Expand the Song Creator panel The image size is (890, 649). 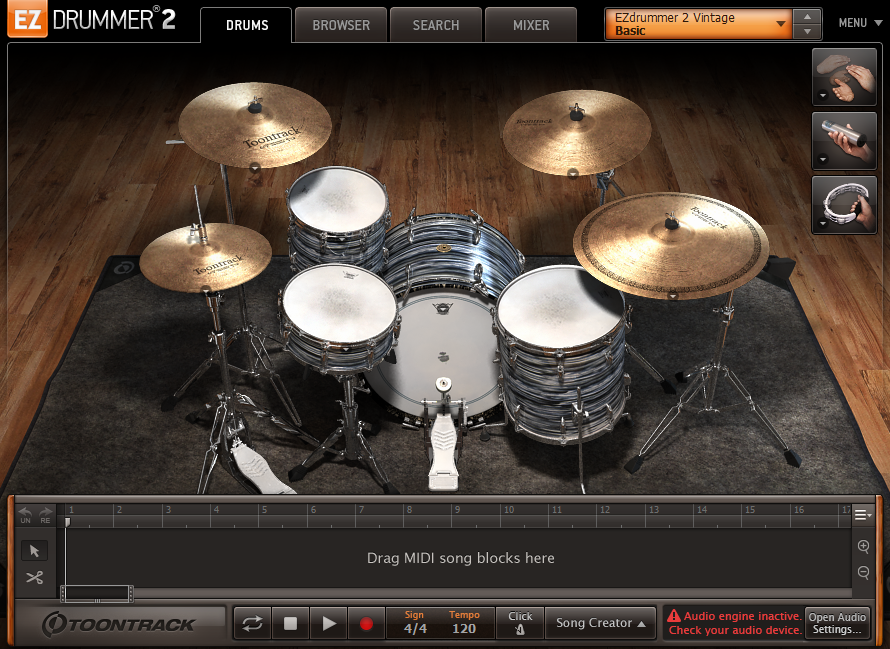coord(600,623)
